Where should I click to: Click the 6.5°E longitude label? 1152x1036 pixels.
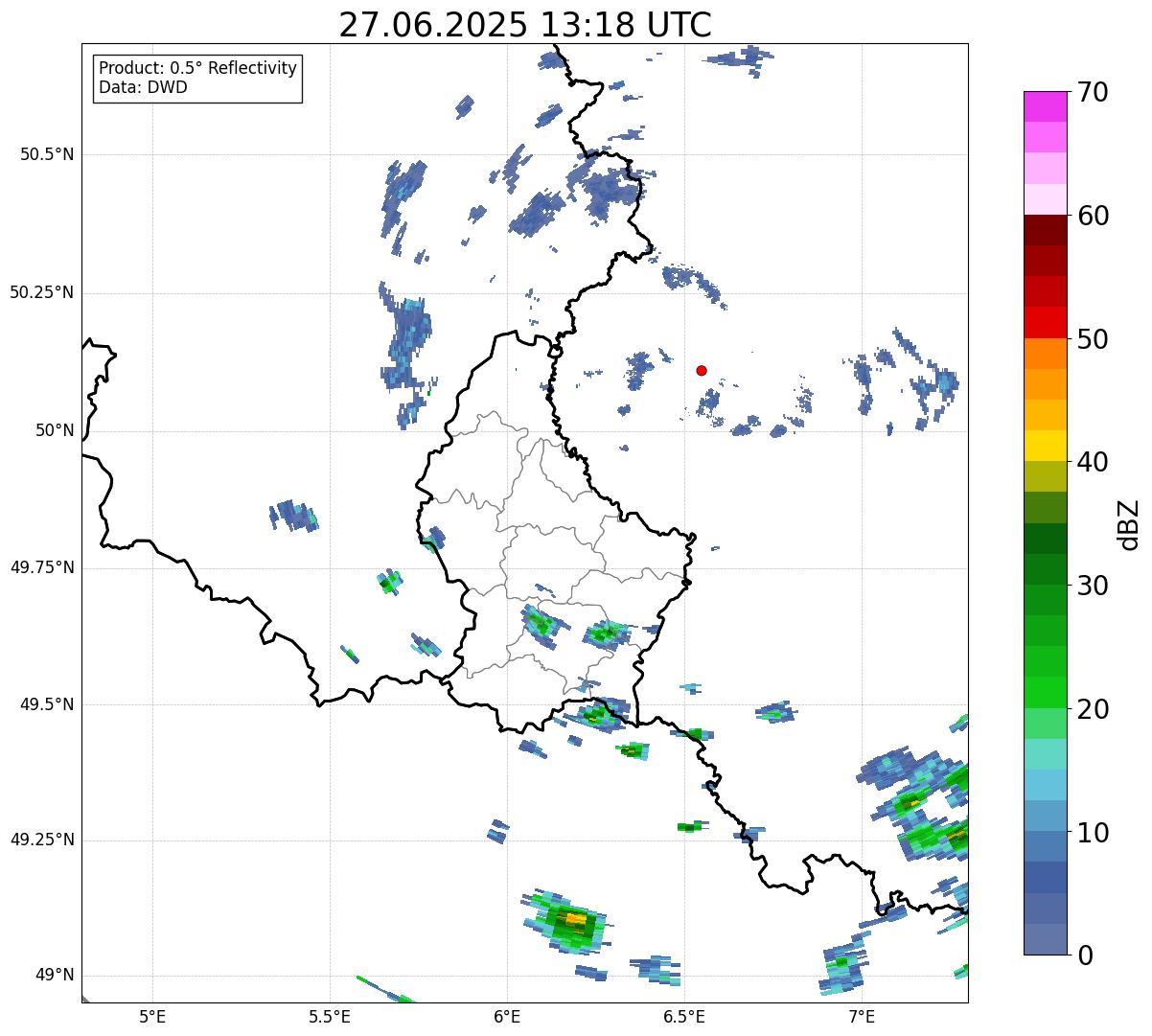pyautogui.click(x=684, y=1016)
